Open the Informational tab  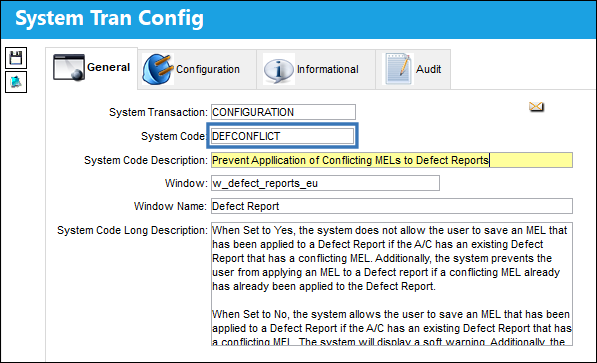click(x=316, y=69)
